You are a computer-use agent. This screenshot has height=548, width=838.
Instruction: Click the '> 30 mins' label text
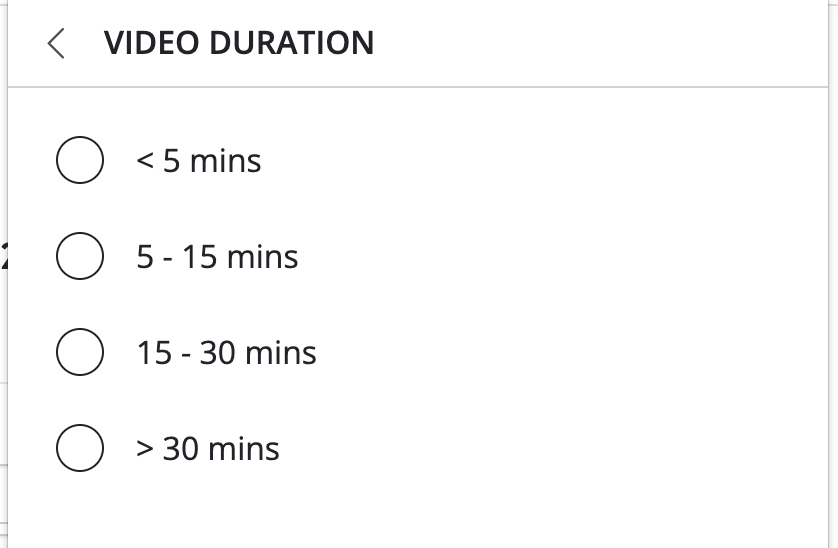click(x=208, y=449)
